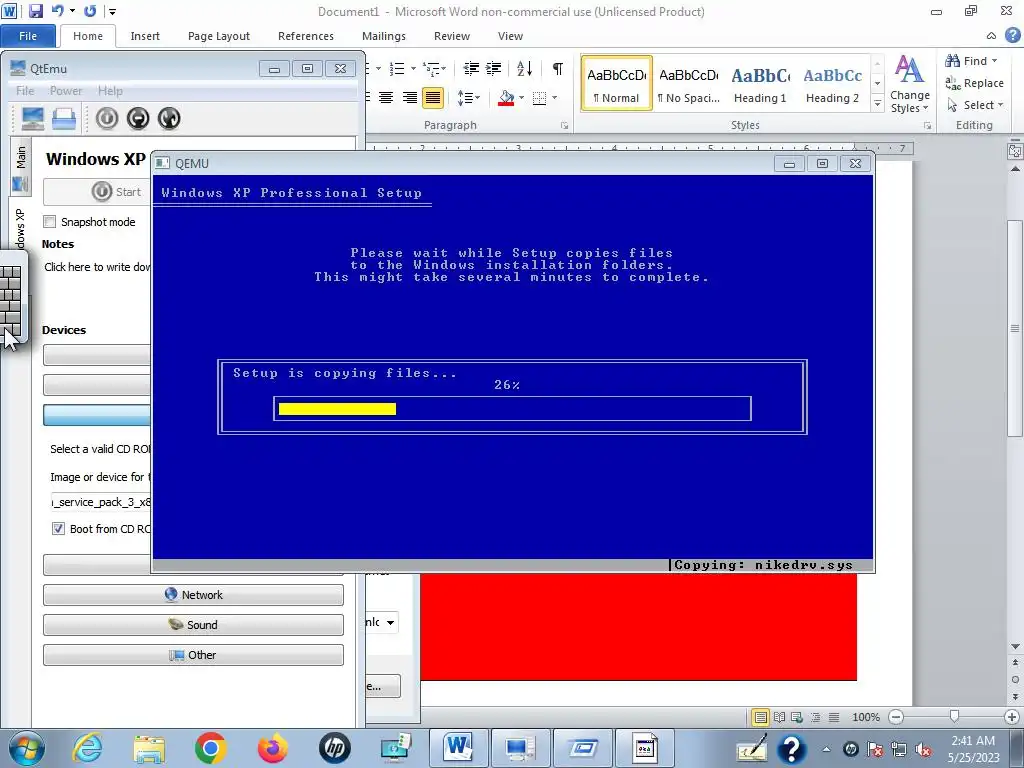
Task: Switch to the Insert ribbon tab
Action: pyautogui.click(x=145, y=36)
